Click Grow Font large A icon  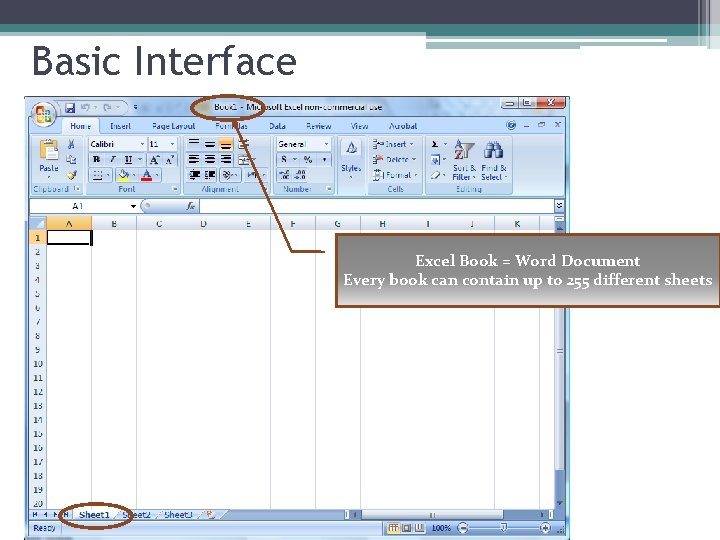[154, 159]
